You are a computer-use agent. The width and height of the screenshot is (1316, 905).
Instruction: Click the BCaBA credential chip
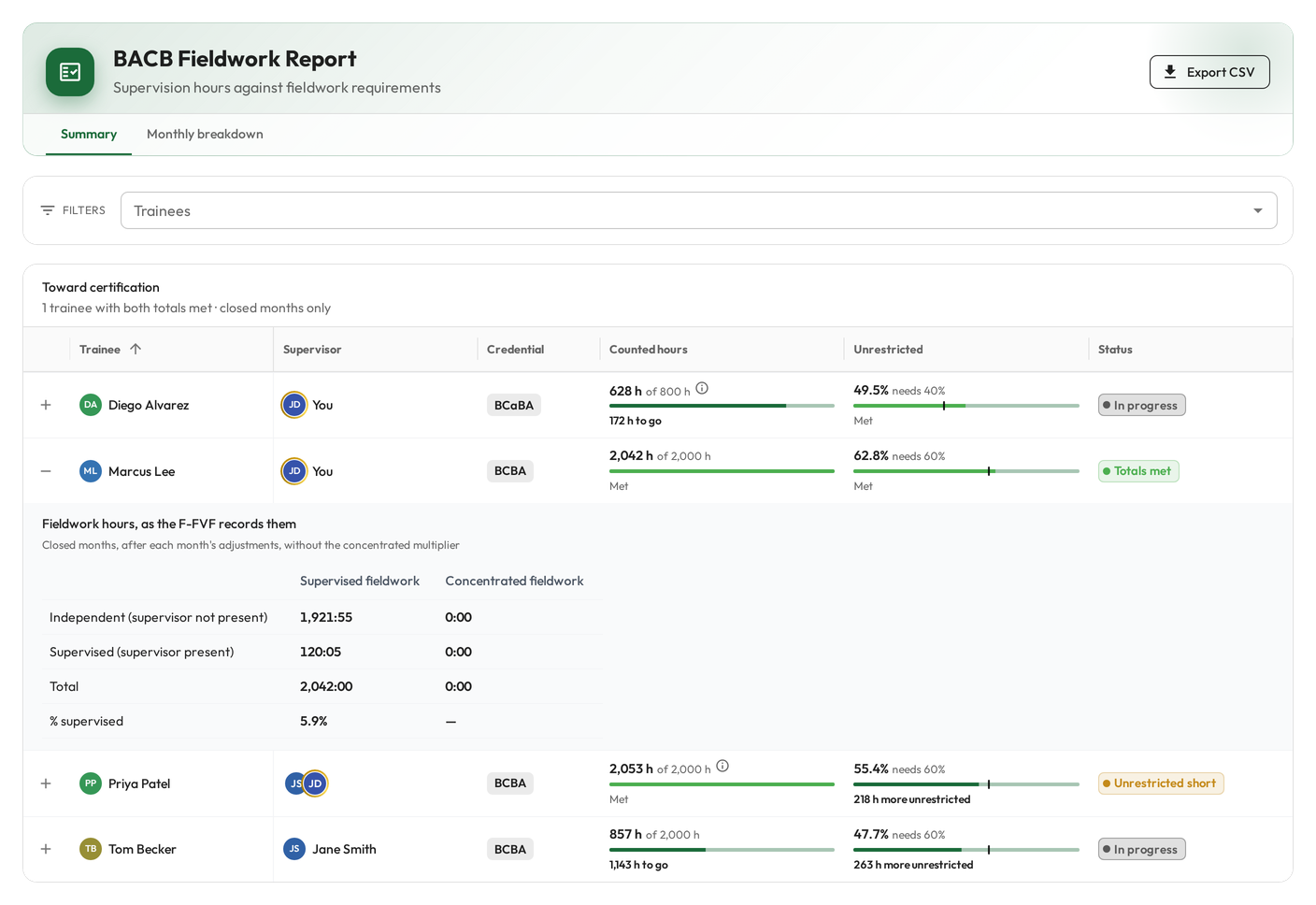coord(514,405)
